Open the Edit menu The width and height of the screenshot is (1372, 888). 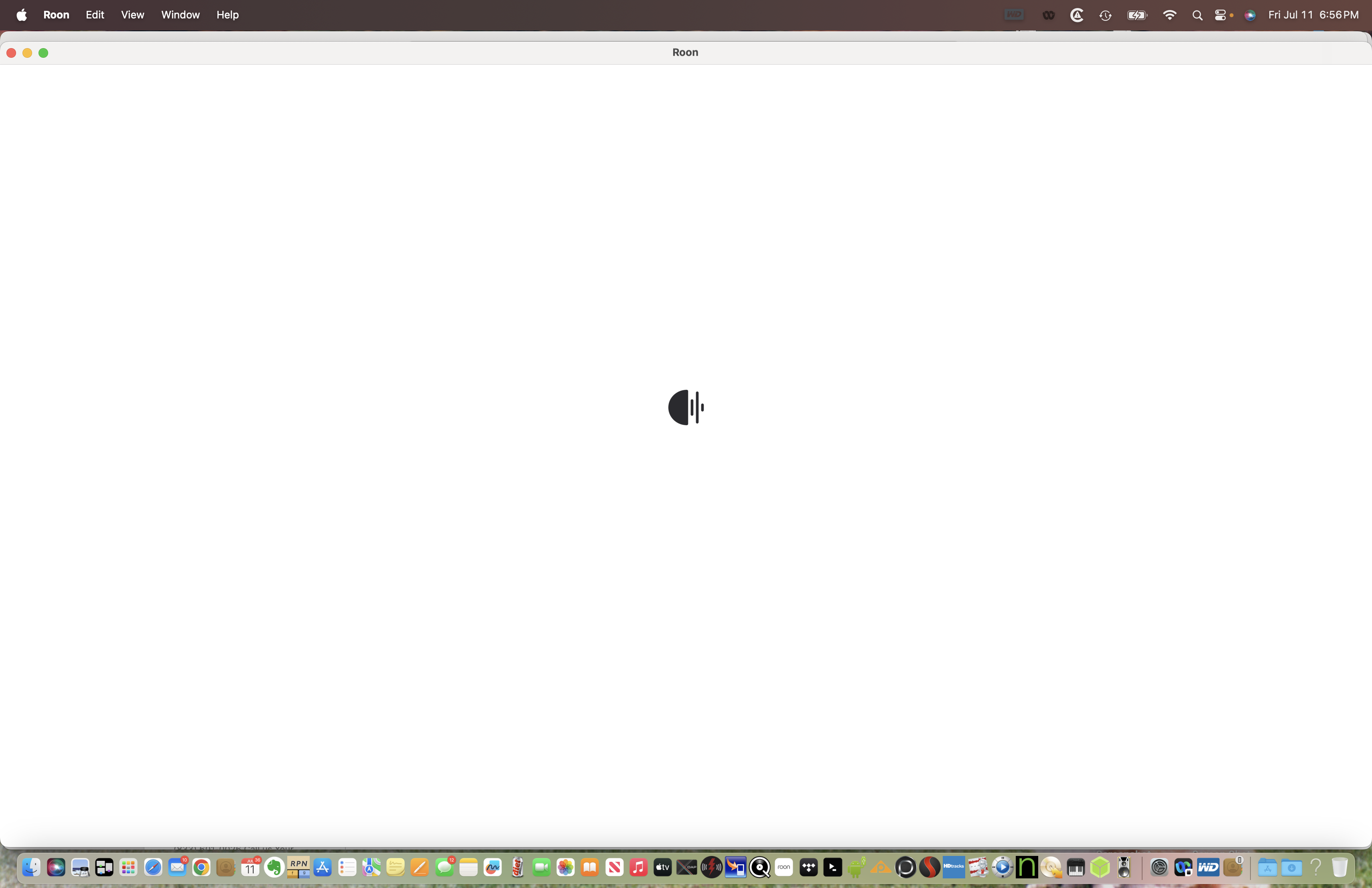pos(95,15)
